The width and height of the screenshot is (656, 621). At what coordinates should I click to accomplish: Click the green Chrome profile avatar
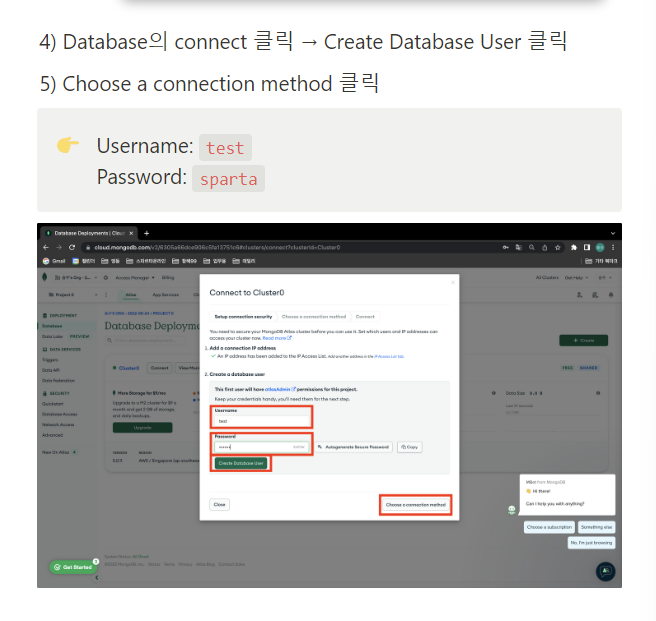[600, 247]
